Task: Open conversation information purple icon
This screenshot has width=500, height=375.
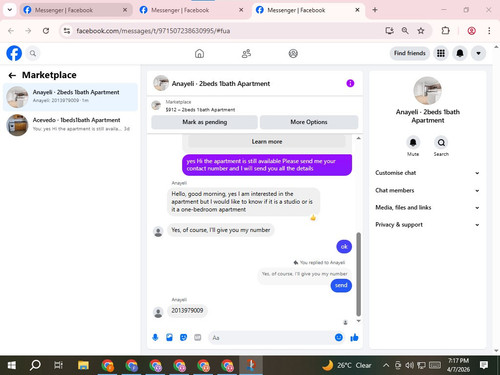Action: pyautogui.click(x=350, y=83)
